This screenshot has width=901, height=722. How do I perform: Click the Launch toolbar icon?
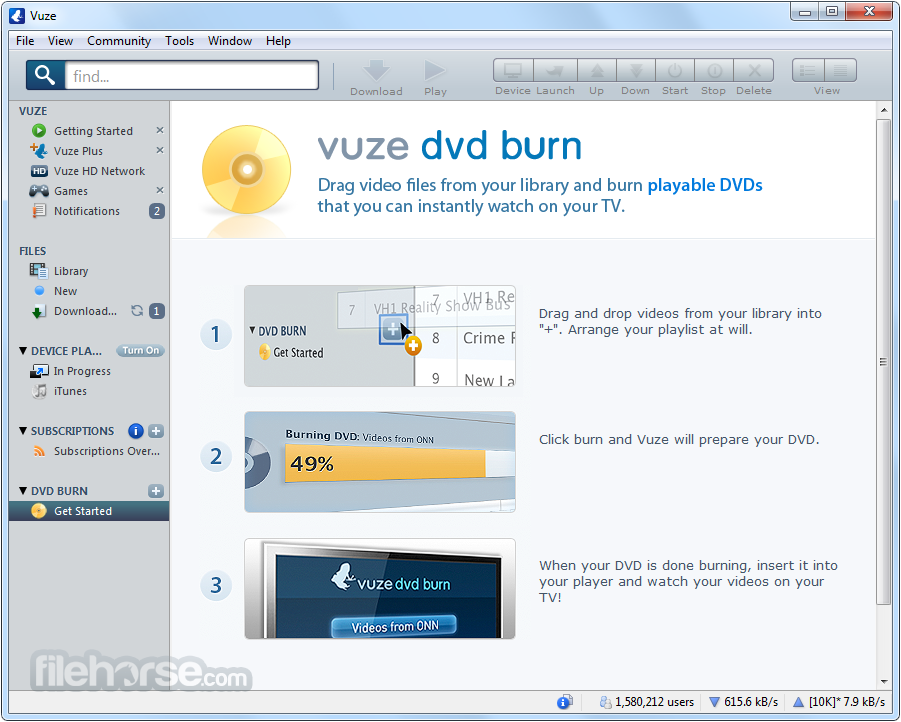tap(555, 71)
